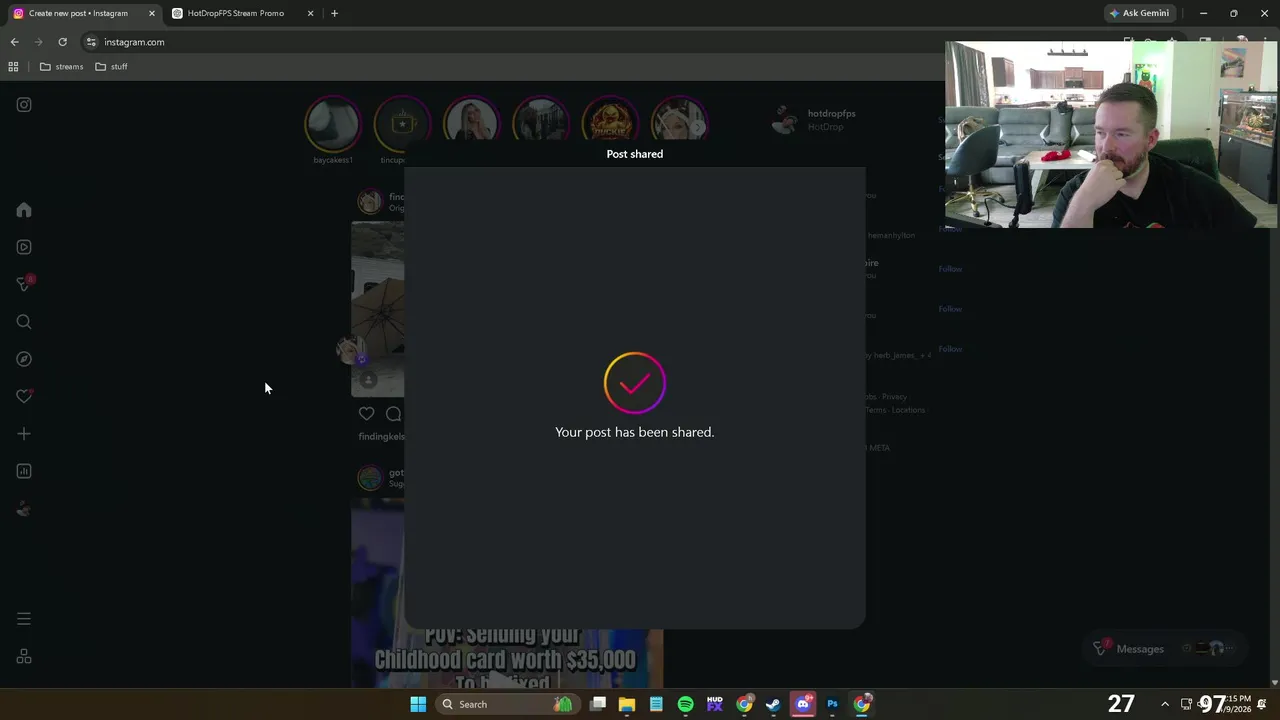Open the Messages icon in sidebar
Viewport: 1280px width, 720px height.
(24, 284)
